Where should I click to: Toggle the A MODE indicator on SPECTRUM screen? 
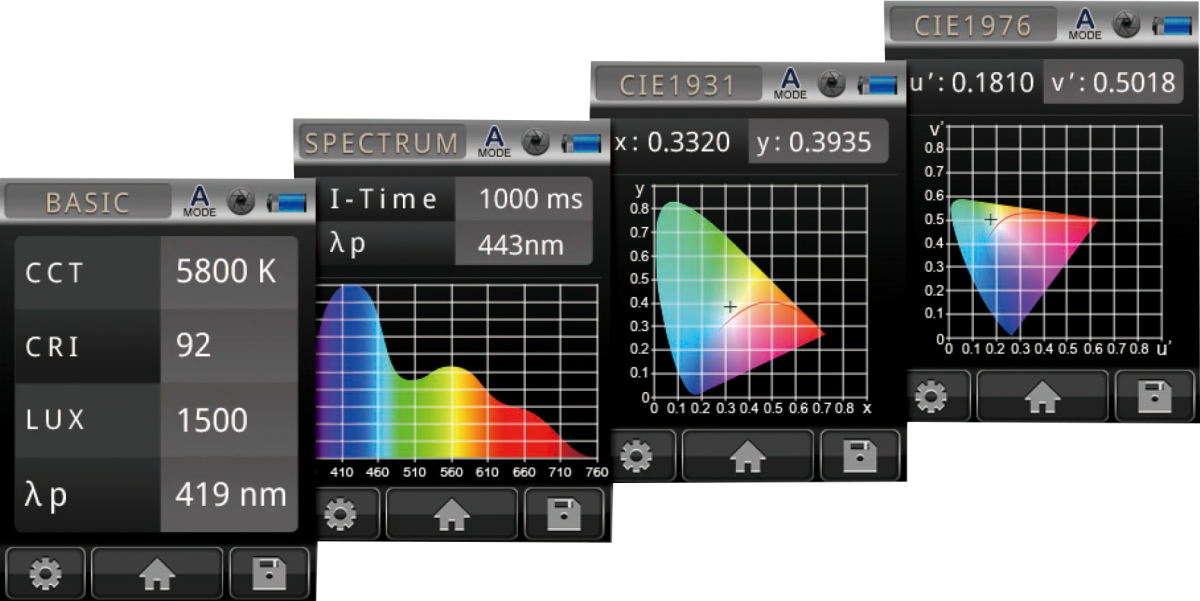pyautogui.click(x=494, y=142)
